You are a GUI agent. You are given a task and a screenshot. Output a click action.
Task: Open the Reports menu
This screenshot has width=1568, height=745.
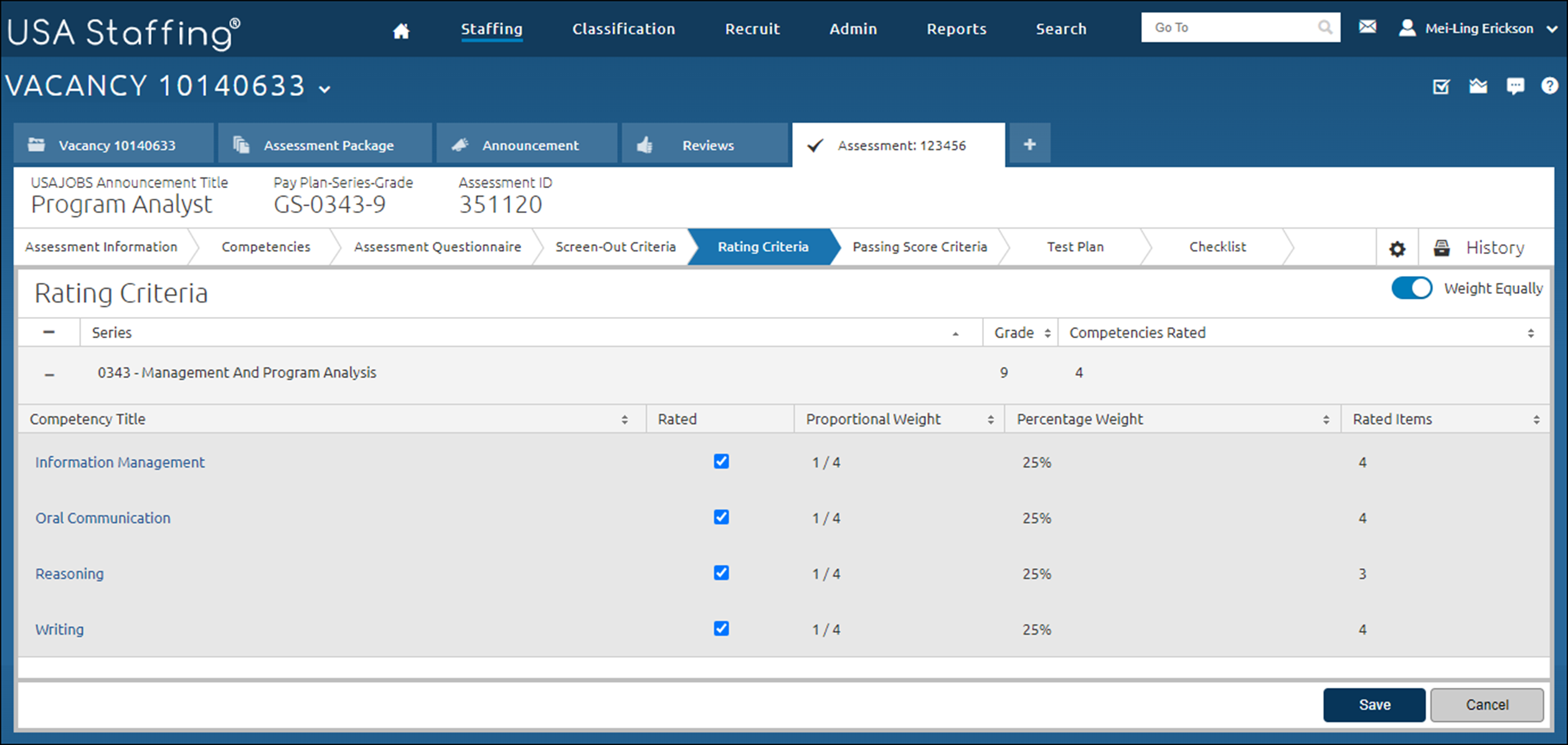[956, 29]
